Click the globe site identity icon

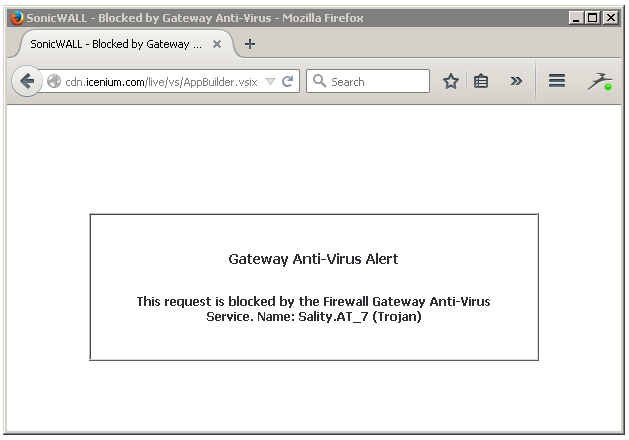point(54,81)
